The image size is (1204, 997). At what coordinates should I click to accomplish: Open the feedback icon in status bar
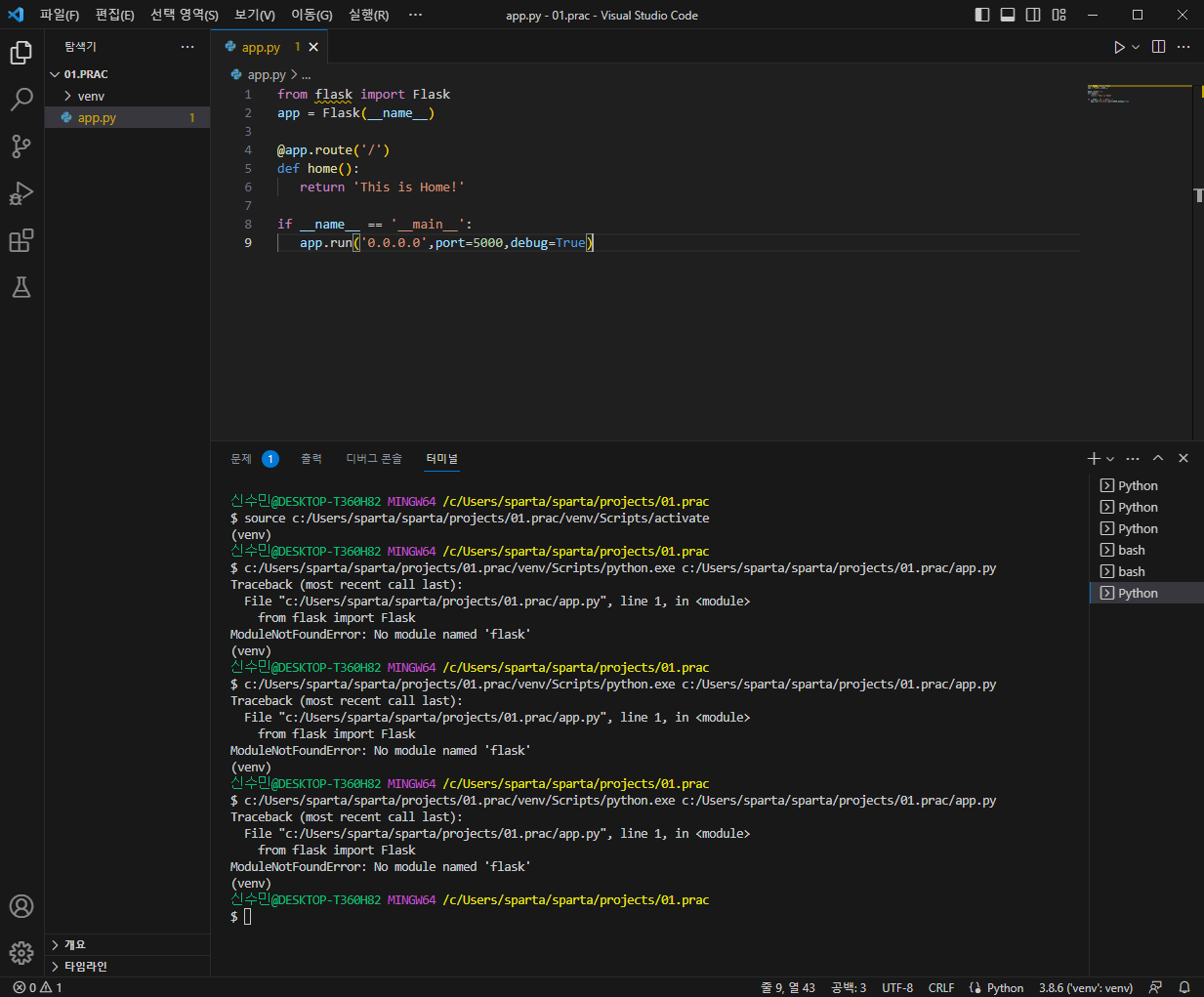point(1156,987)
